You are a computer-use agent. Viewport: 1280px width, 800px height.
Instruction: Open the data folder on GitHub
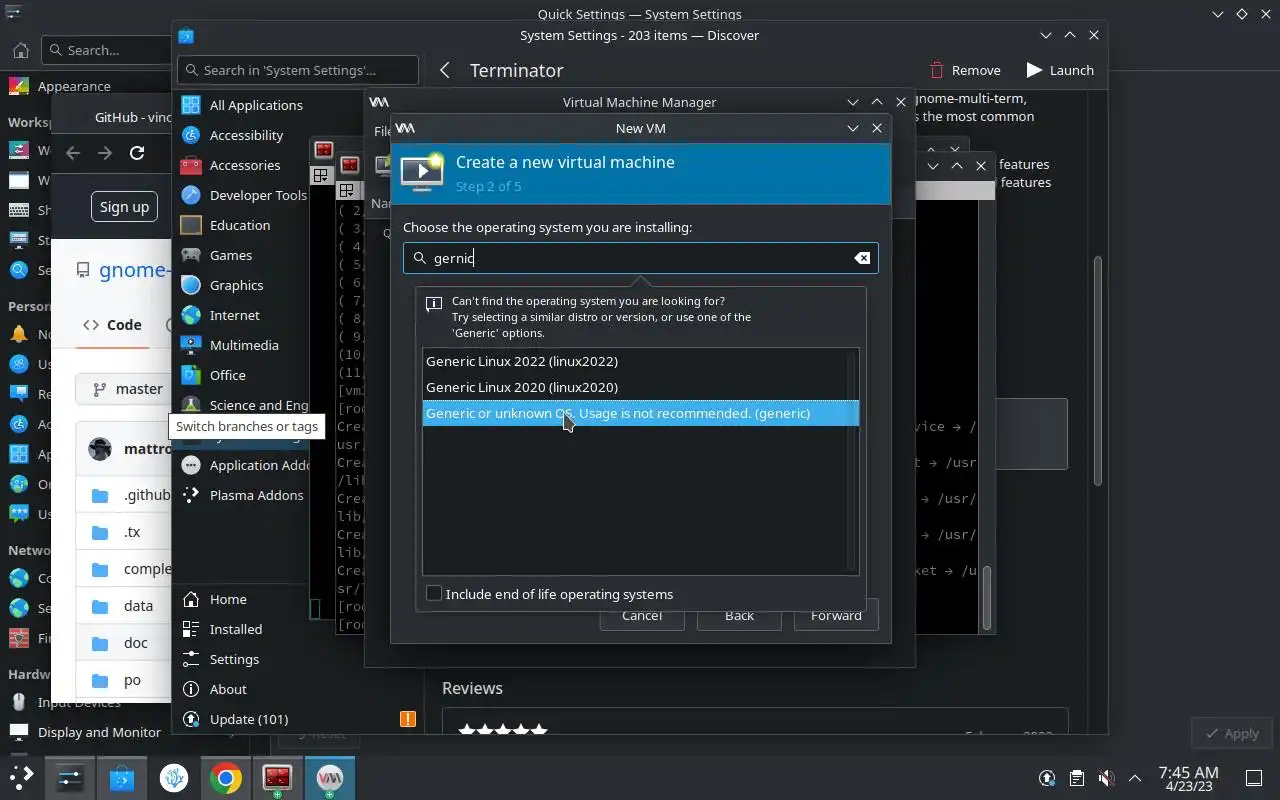138,606
